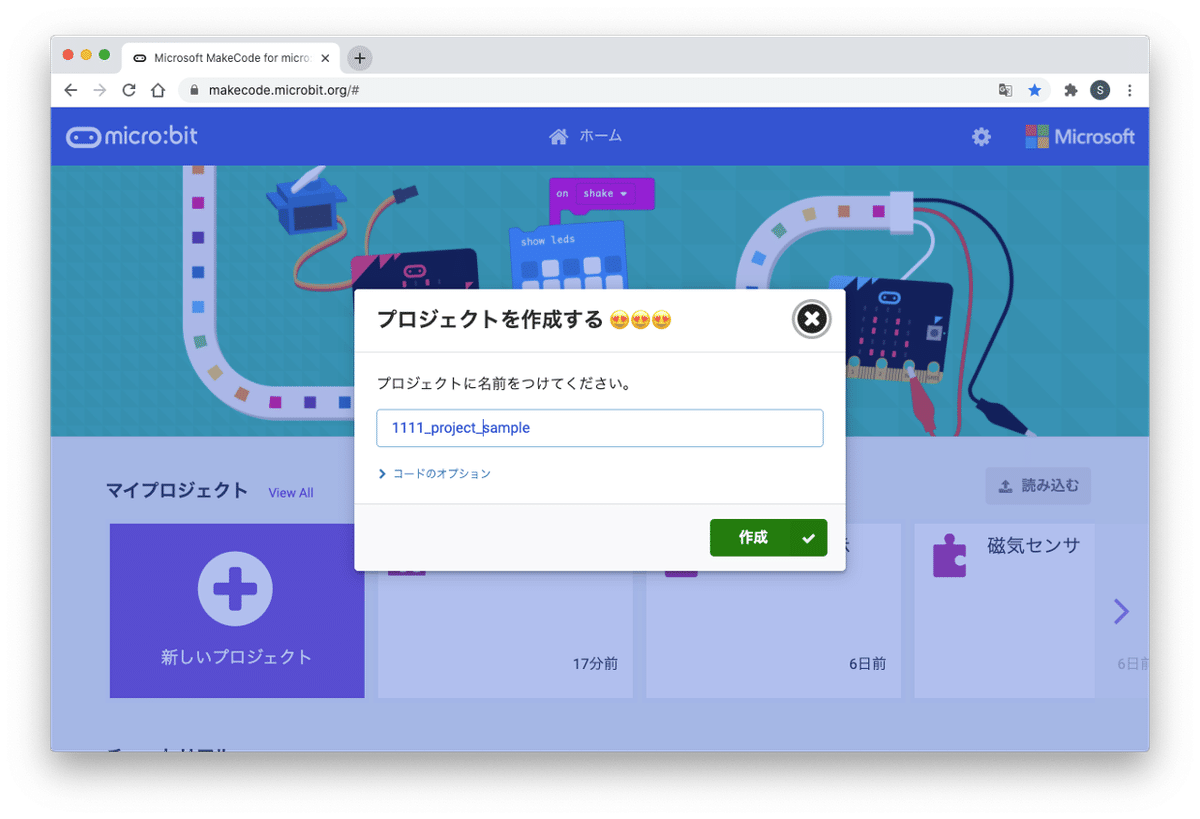Viewport: 1200px width, 819px height.
Task: Open settings with the gear icon
Action: point(980,136)
